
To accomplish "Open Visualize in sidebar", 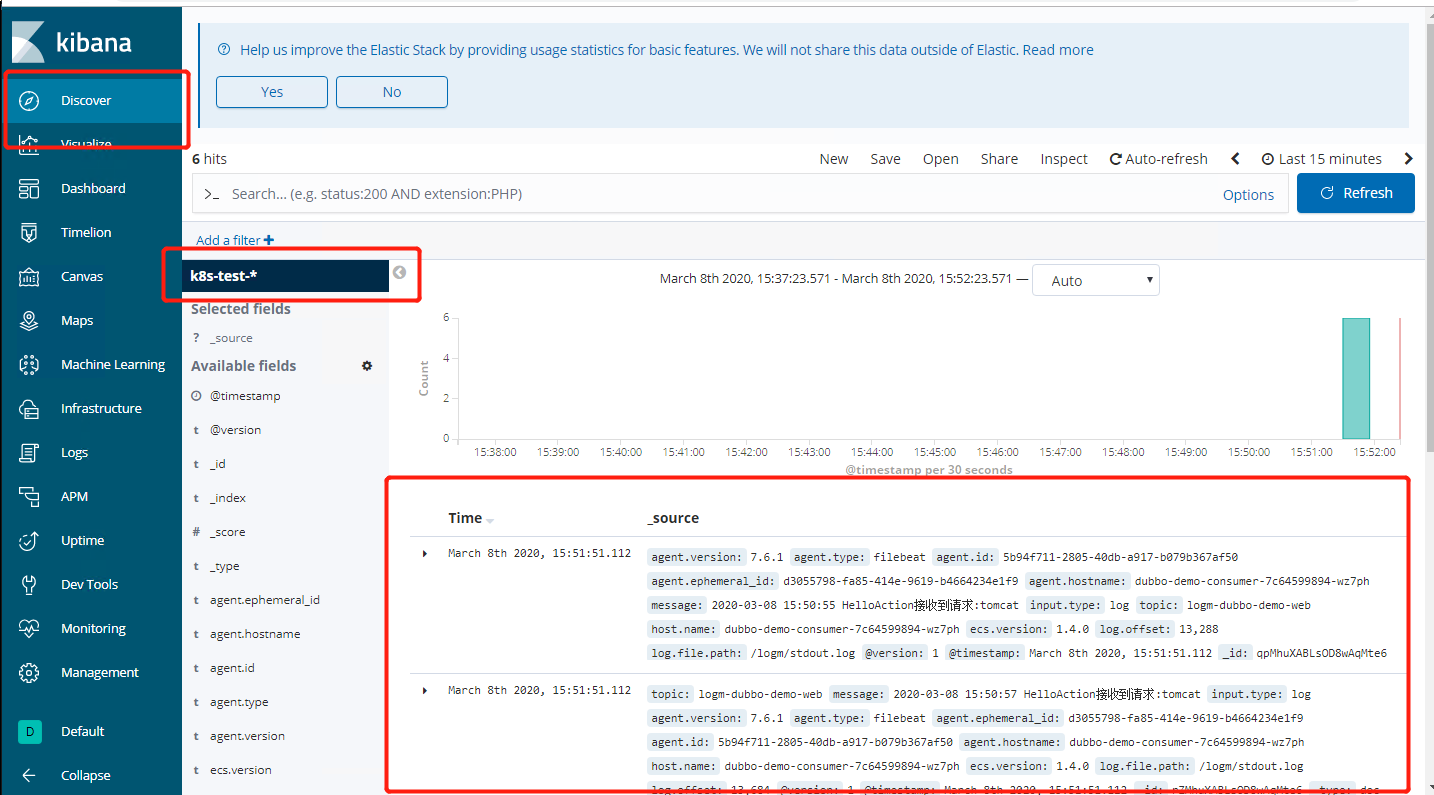I will pyautogui.click(x=86, y=144).
